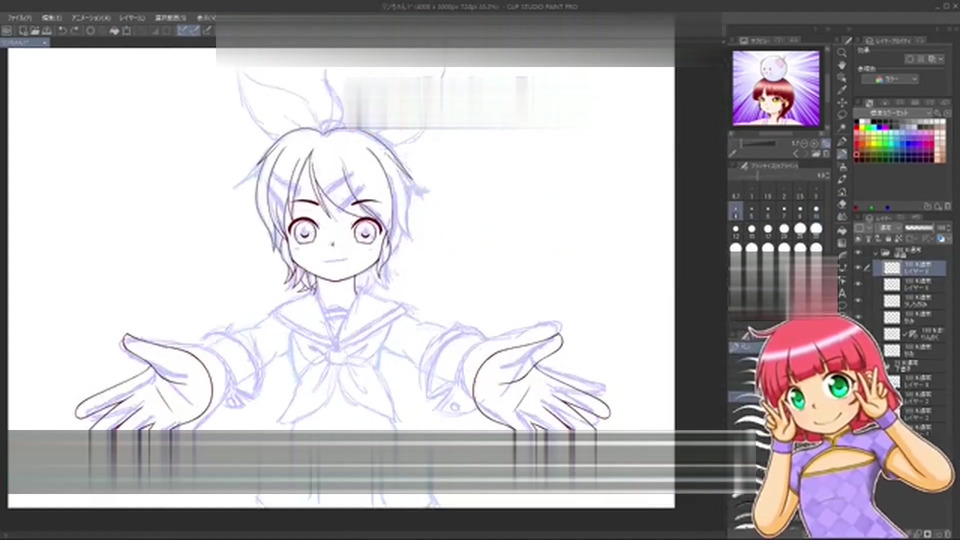Click the Undo arrow in the toolbar
Viewport: 960px width, 540px height.
tap(62, 31)
